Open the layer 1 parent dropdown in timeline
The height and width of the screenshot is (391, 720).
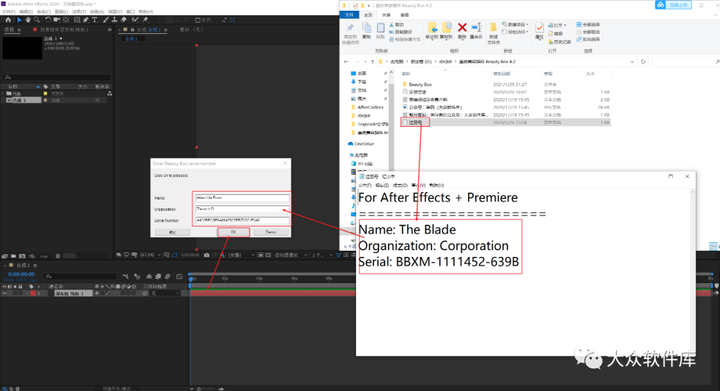click(x=165, y=293)
